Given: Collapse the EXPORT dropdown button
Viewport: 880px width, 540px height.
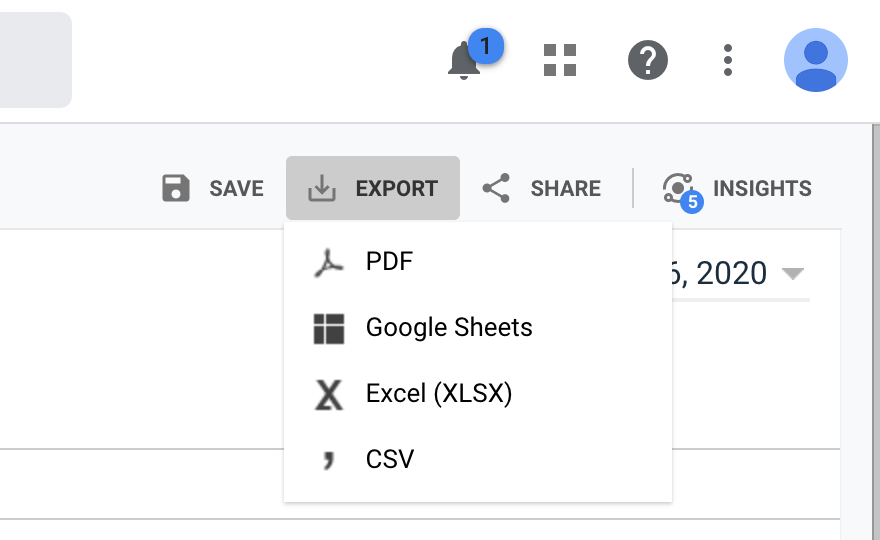Looking at the screenshot, I should [x=396, y=188].
